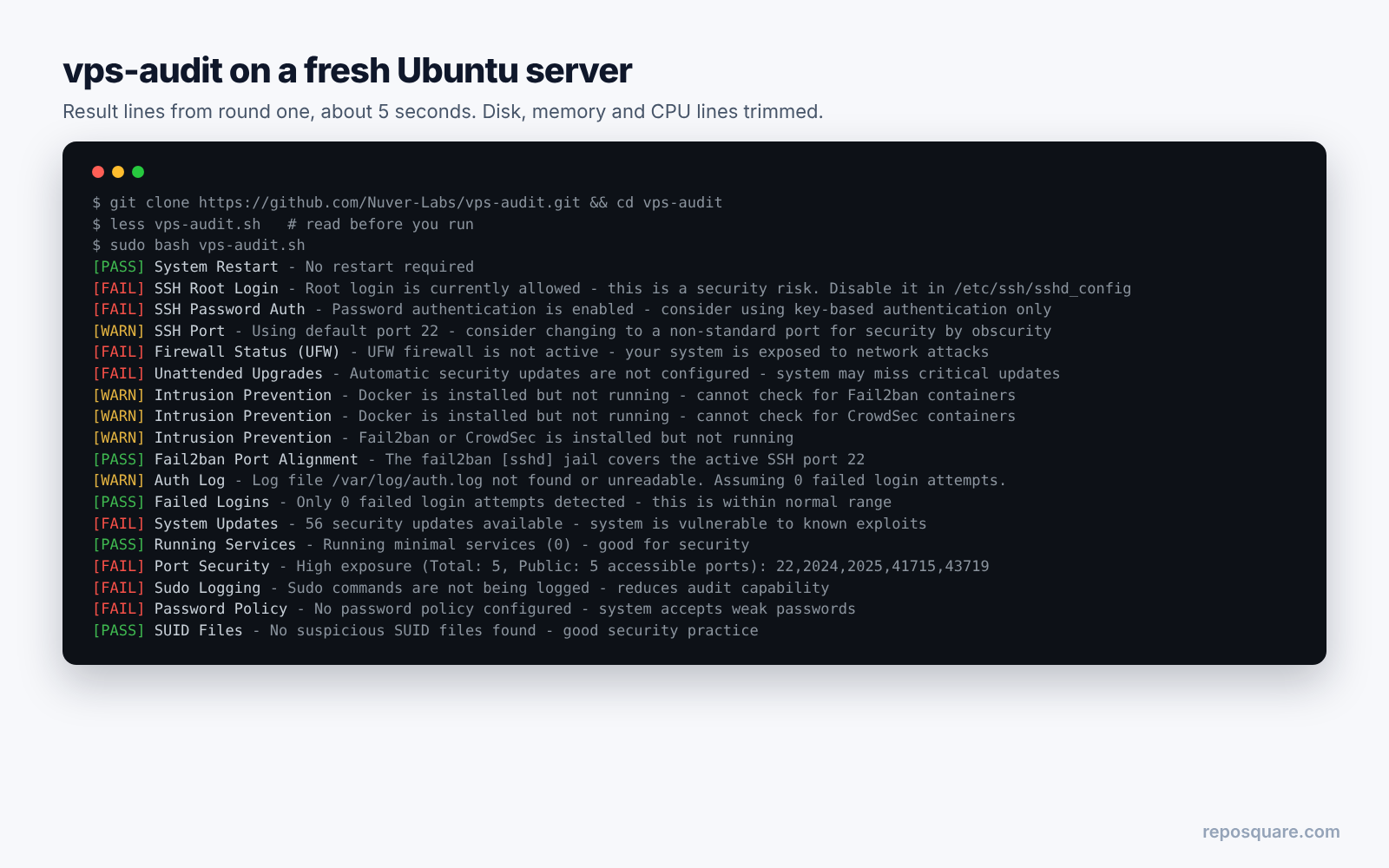Click the System Updates fail line

point(510,523)
